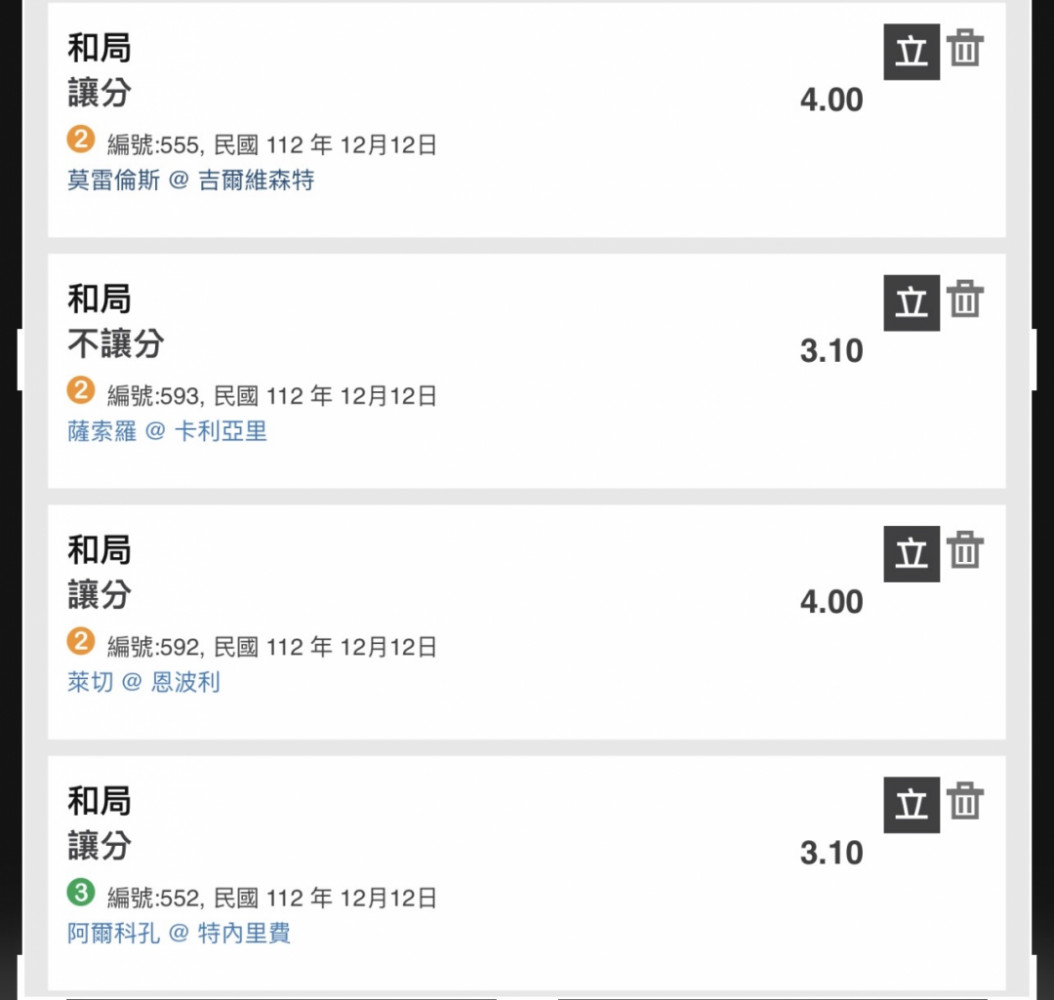The height and width of the screenshot is (1000, 1054).
Task: Click 和局 heading of bet 552 card
Action: (x=99, y=801)
